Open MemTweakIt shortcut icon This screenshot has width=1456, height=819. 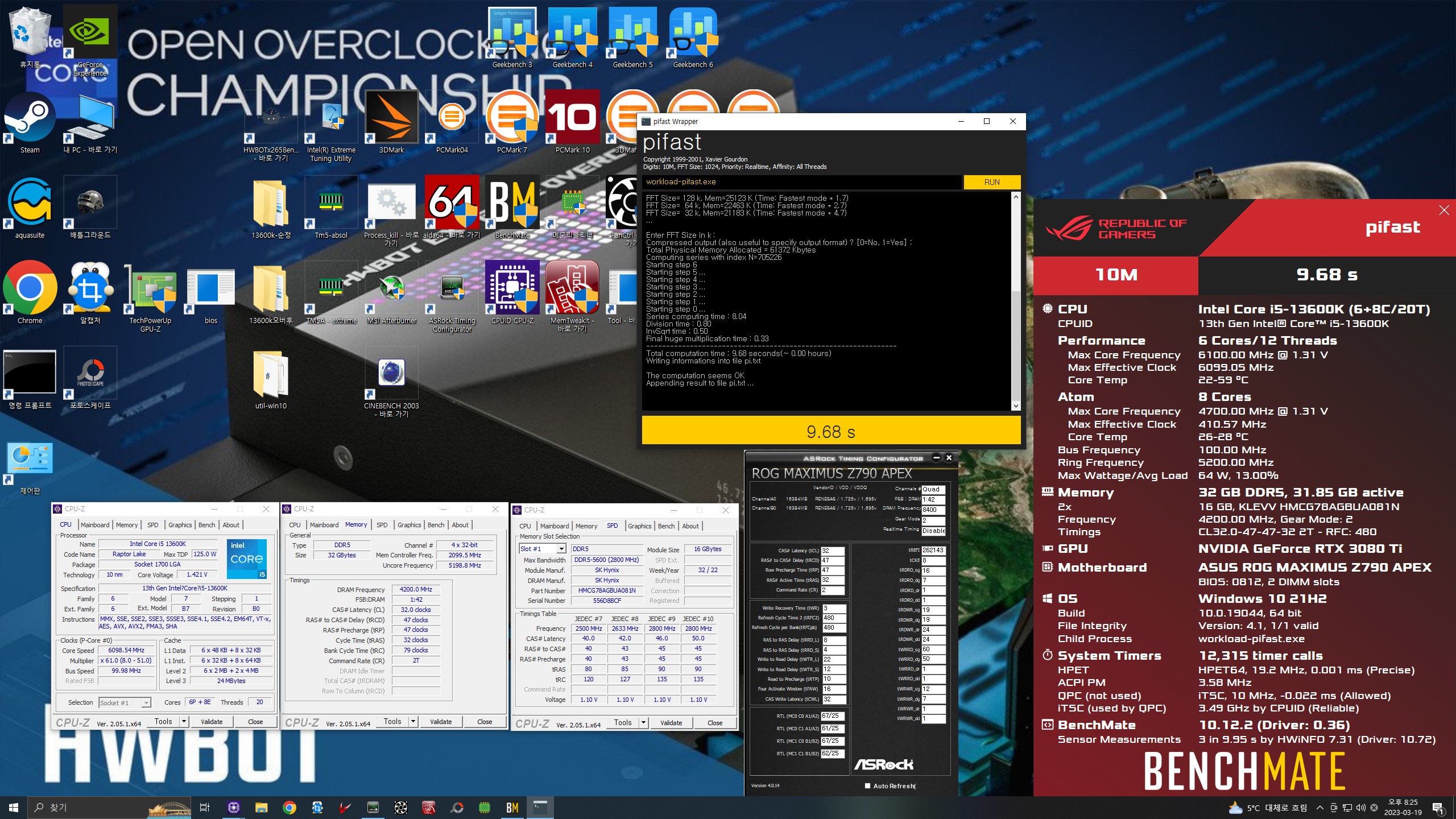(572, 297)
